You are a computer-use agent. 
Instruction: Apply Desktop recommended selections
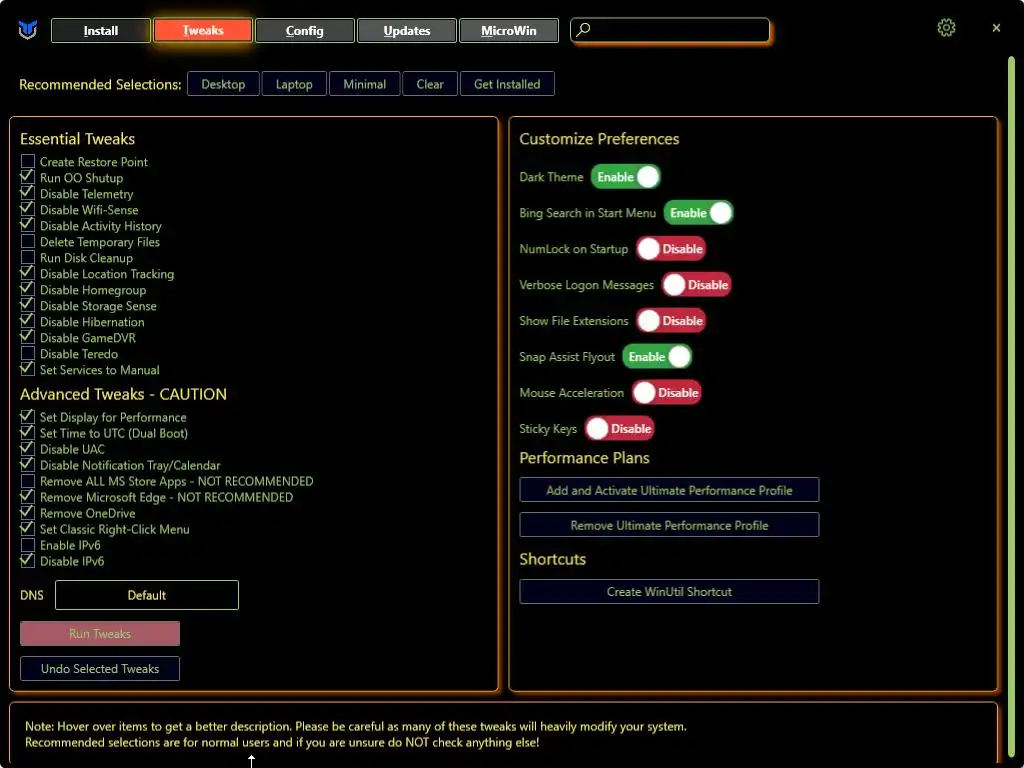(223, 84)
